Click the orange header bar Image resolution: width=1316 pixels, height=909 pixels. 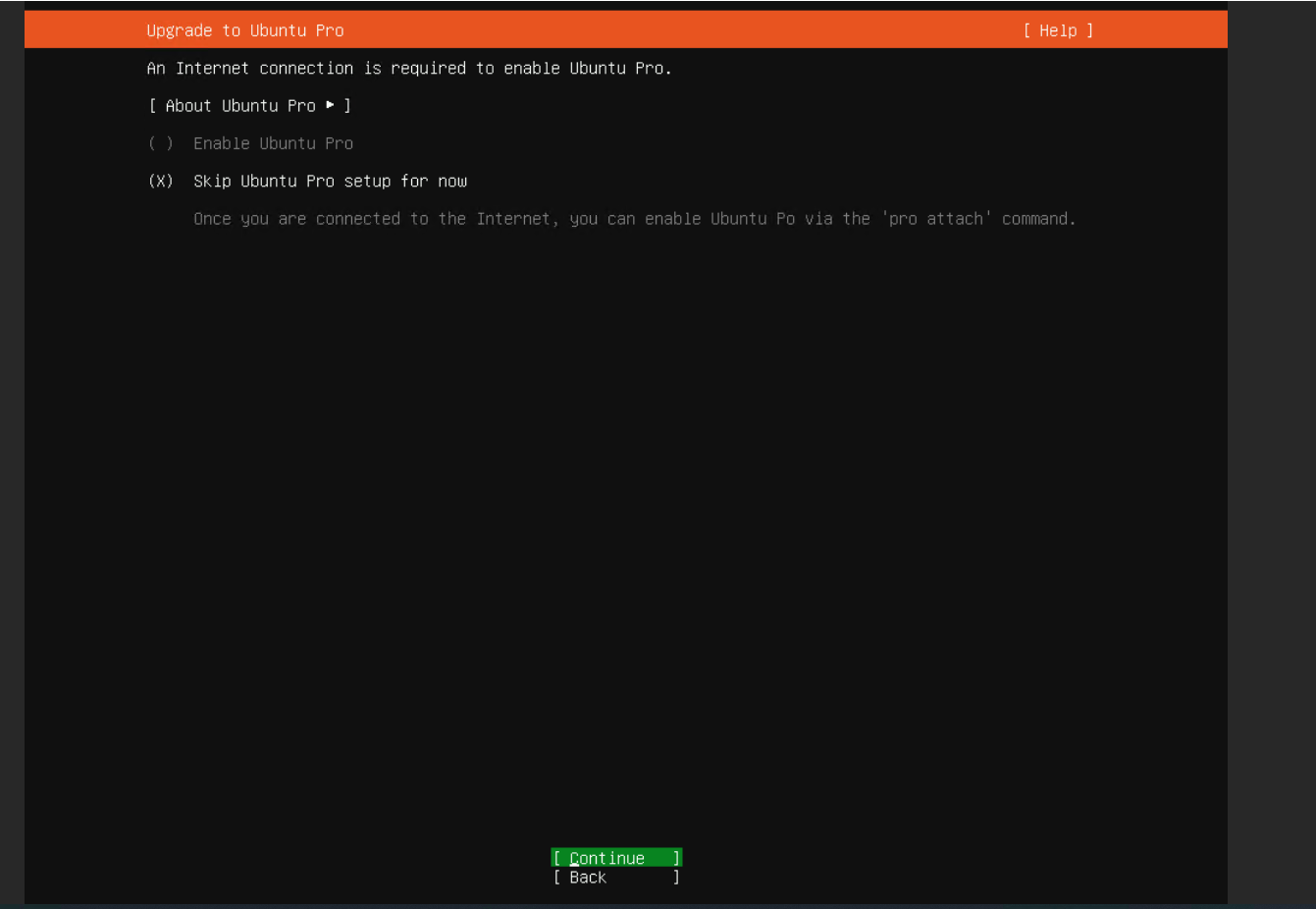tap(687, 30)
